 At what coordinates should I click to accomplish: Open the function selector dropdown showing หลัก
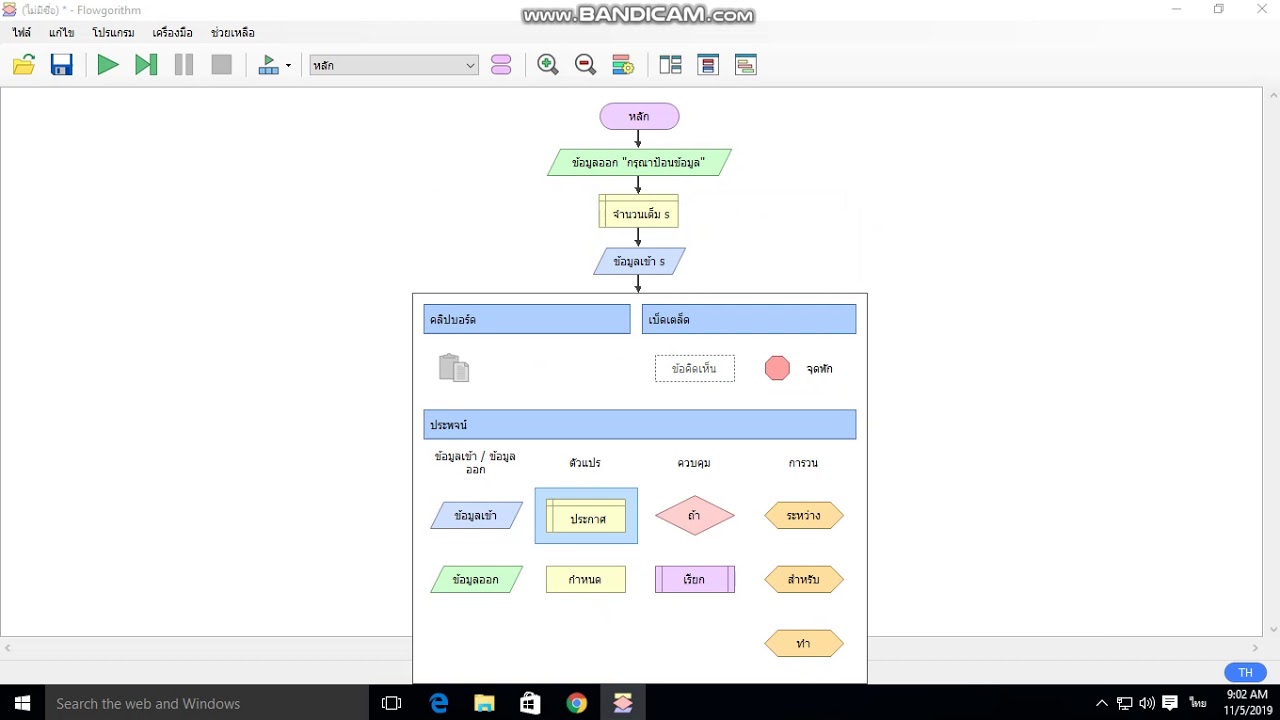coord(394,65)
